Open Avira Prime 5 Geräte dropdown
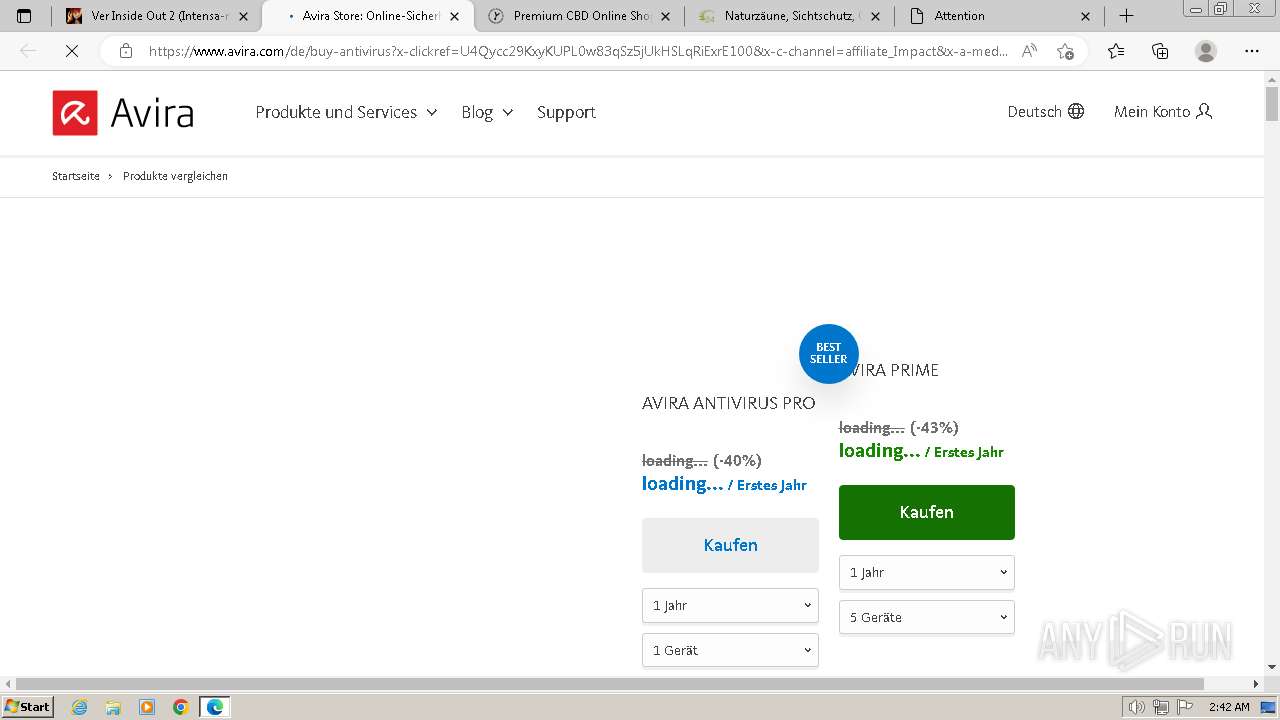The image size is (1280, 720). [926, 617]
